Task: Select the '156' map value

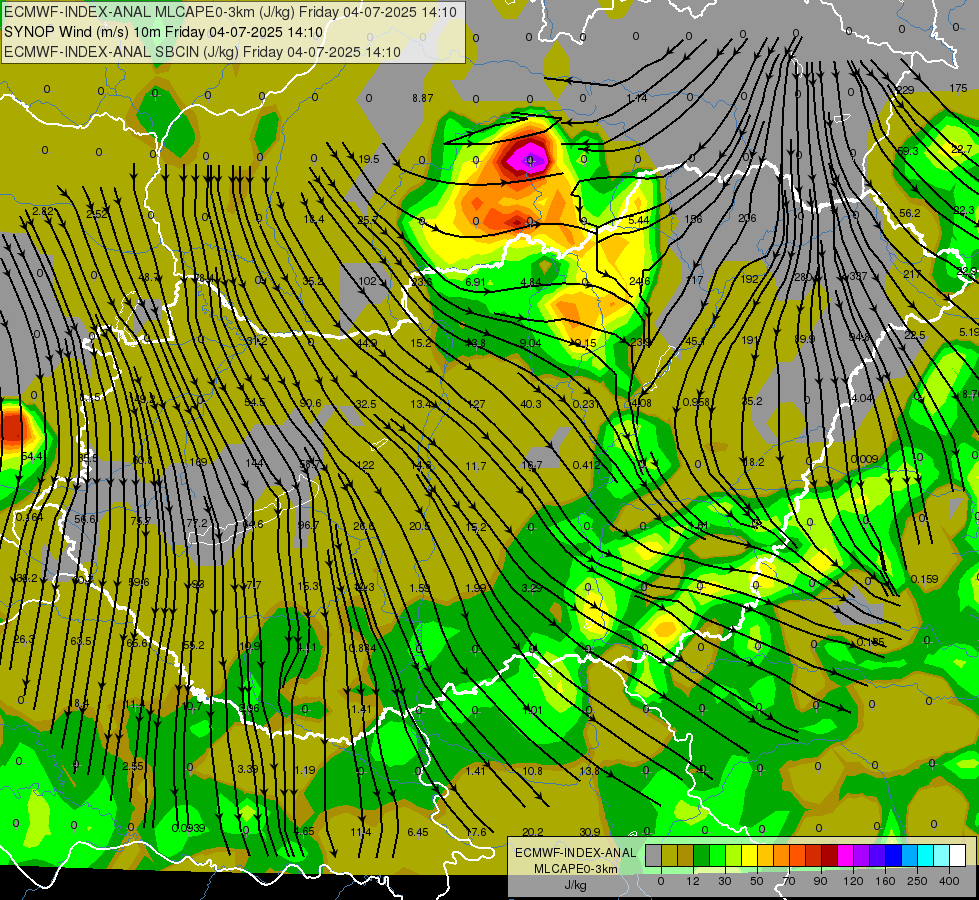Action: (693, 219)
